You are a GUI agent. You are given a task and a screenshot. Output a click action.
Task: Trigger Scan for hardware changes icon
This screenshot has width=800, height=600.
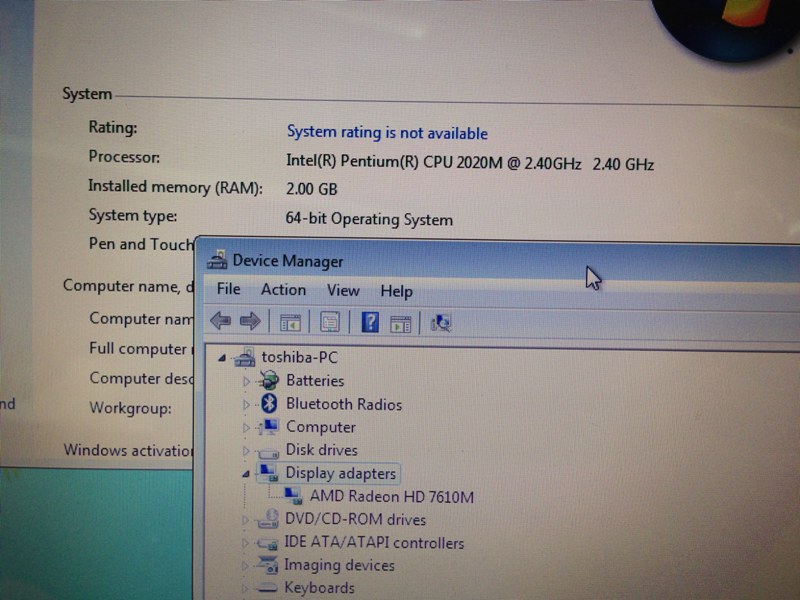coord(442,321)
